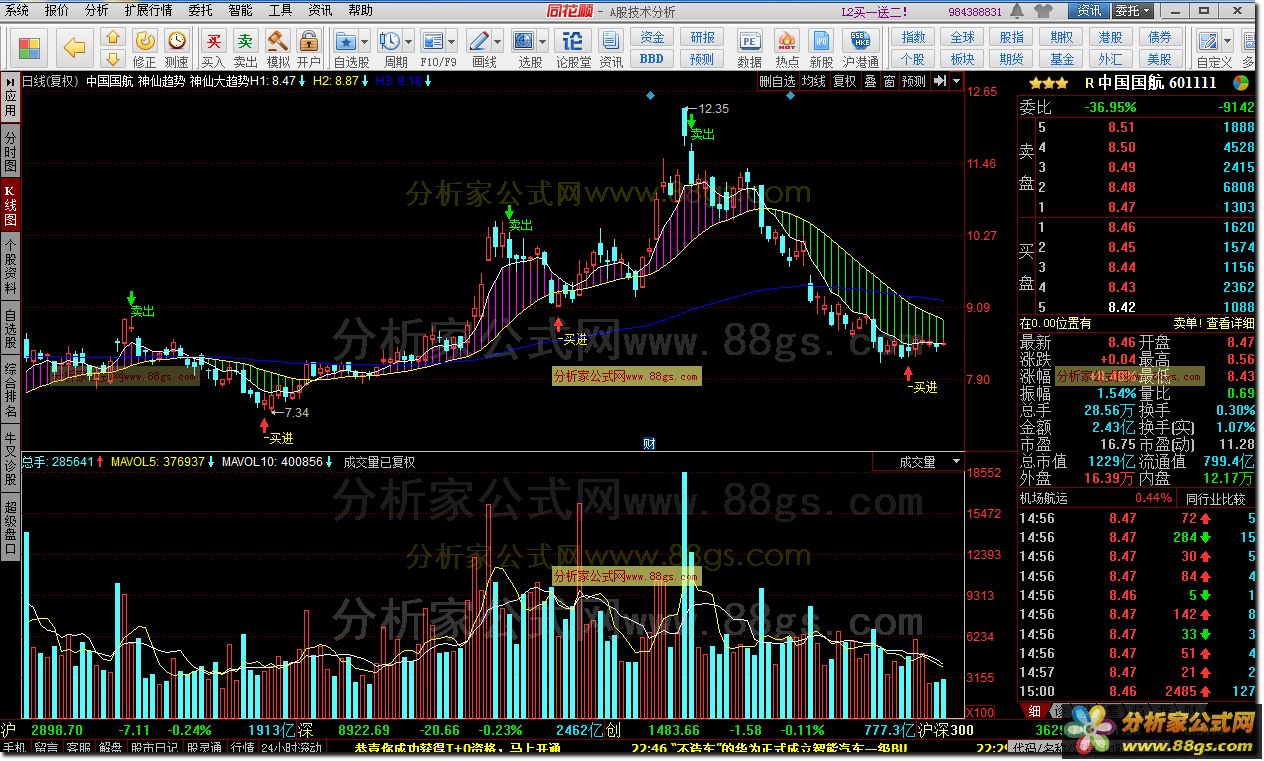Expand the 周期 period dropdown arrow
Viewport: 1264px width, 761px height.
coord(410,41)
